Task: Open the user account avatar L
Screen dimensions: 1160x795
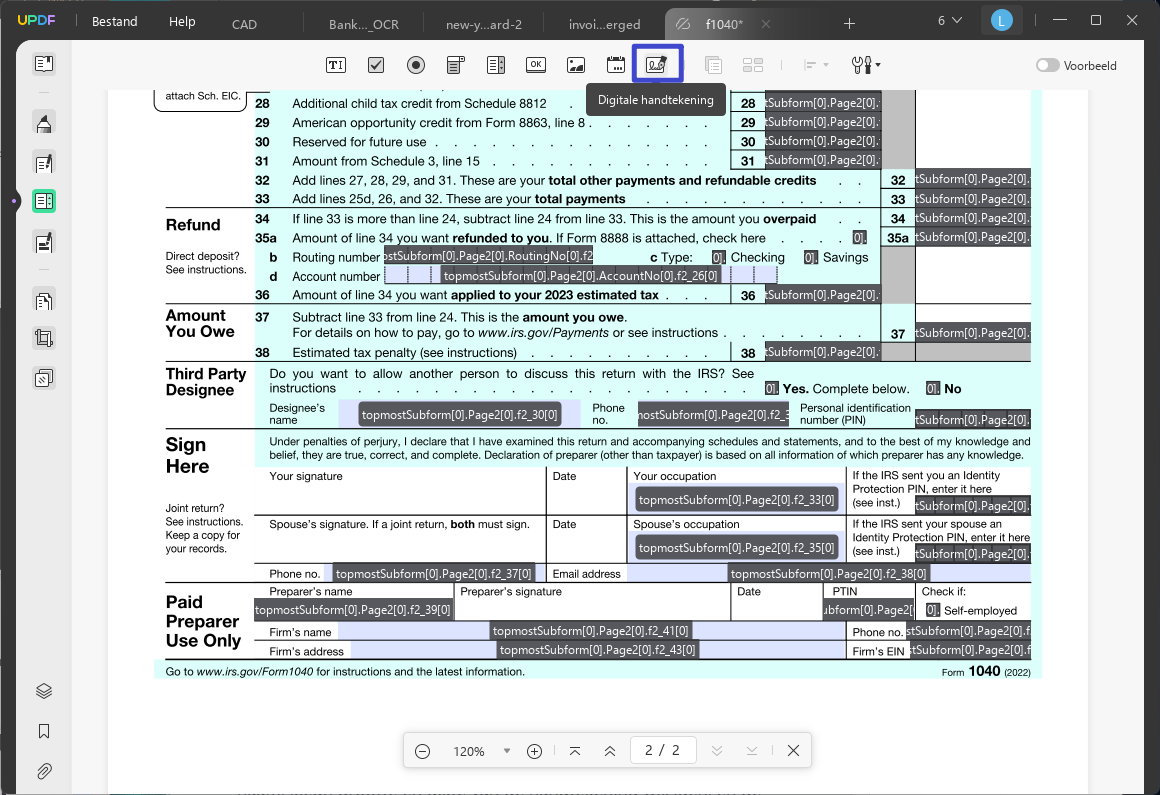Action: 1002,21
